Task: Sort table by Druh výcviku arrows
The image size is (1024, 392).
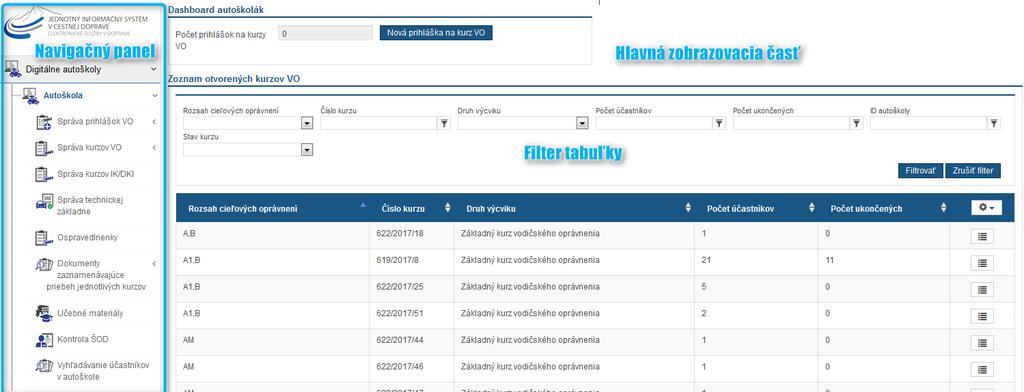Action: pos(688,208)
